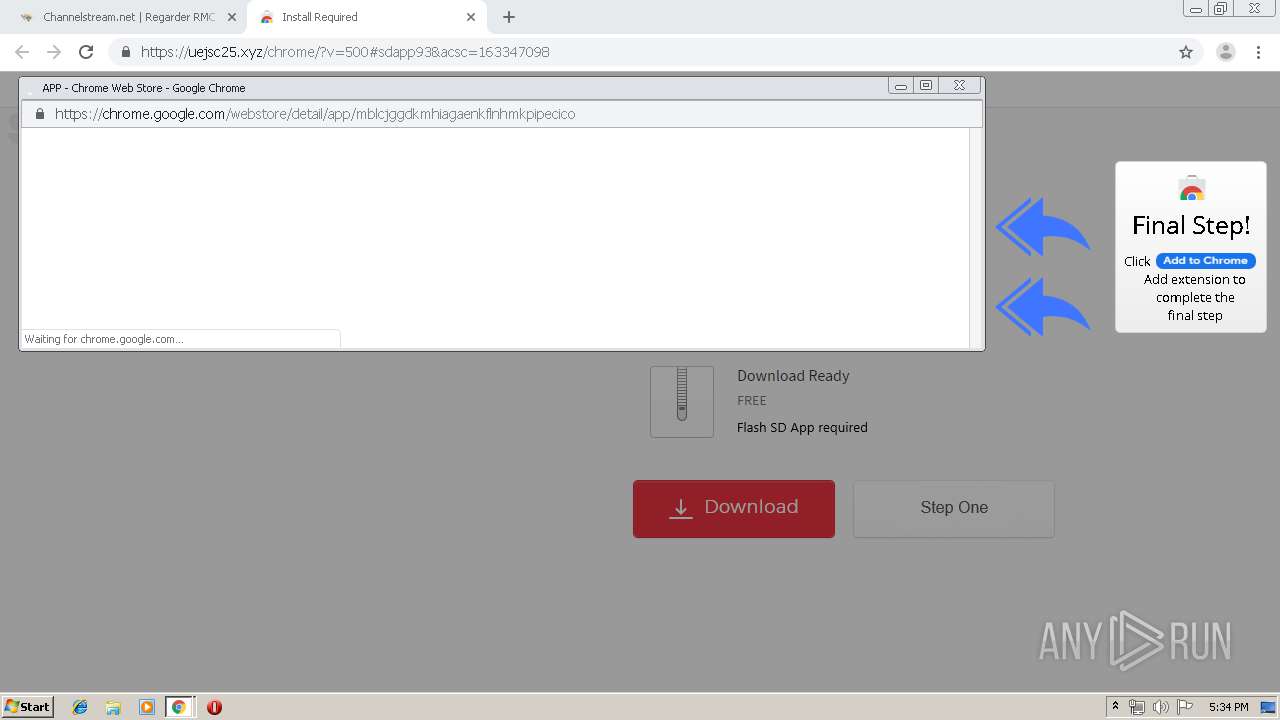
Task: Click the browser forward arrow
Action: coord(54,52)
